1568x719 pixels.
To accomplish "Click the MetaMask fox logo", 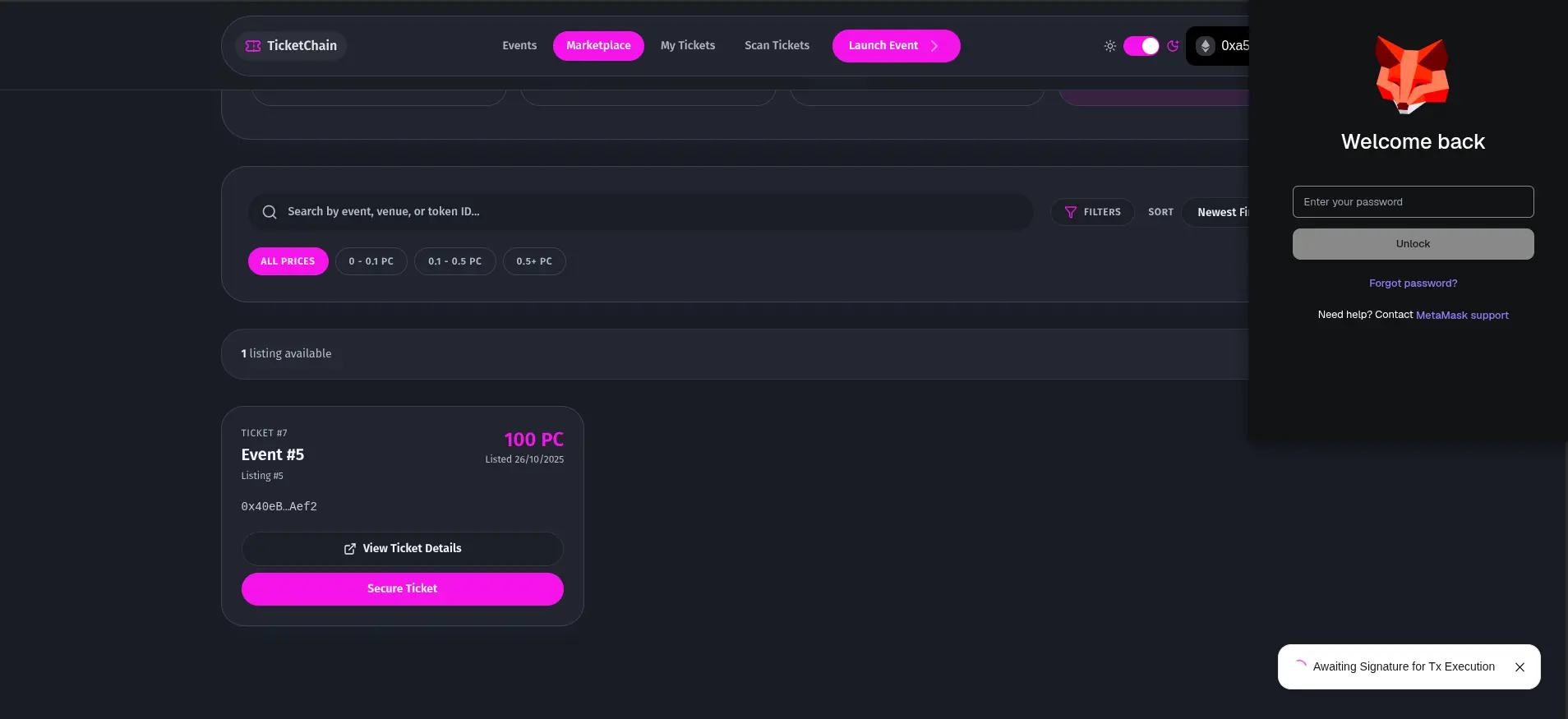I will tap(1413, 75).
